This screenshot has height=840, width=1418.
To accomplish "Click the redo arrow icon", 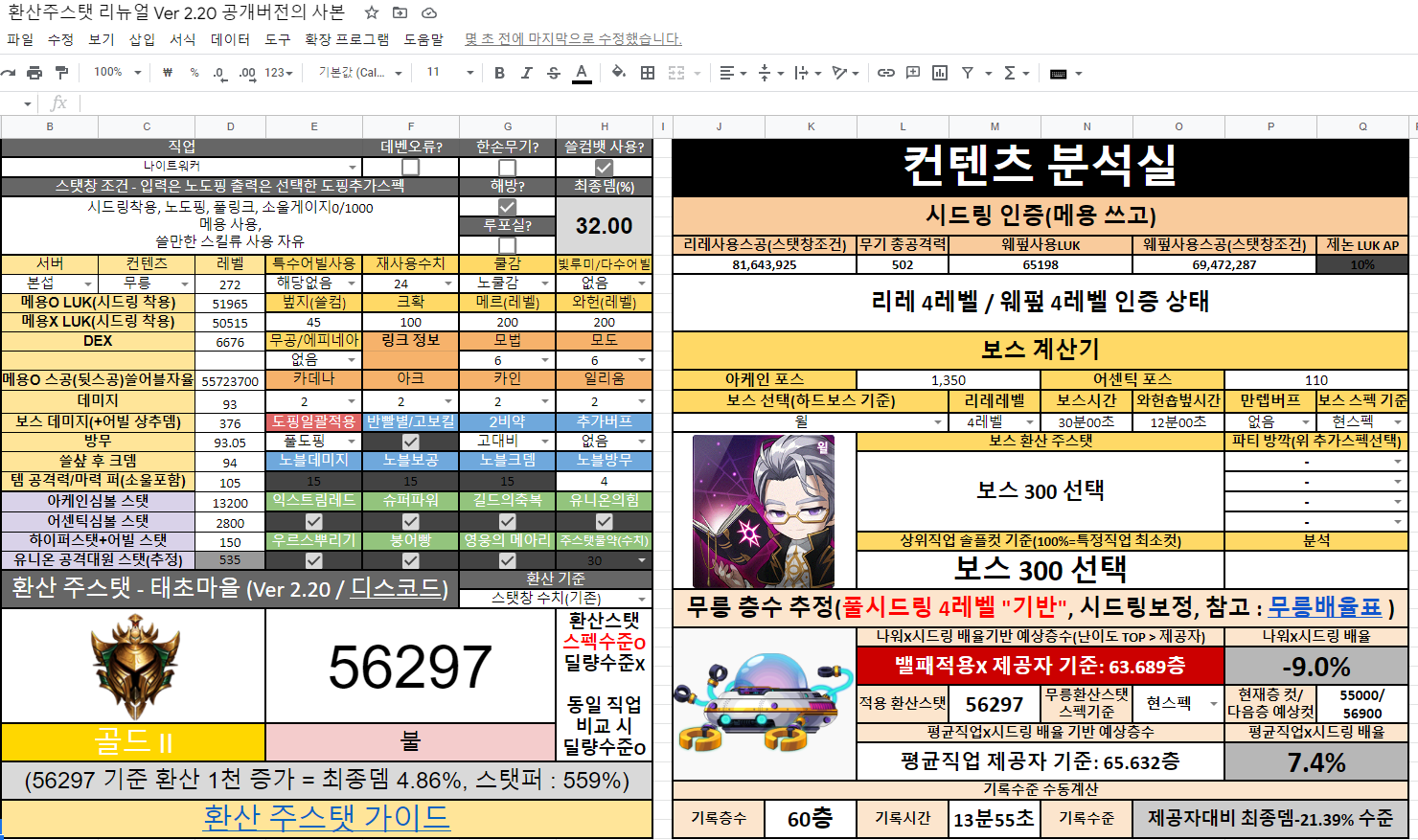I will [9, 73].
